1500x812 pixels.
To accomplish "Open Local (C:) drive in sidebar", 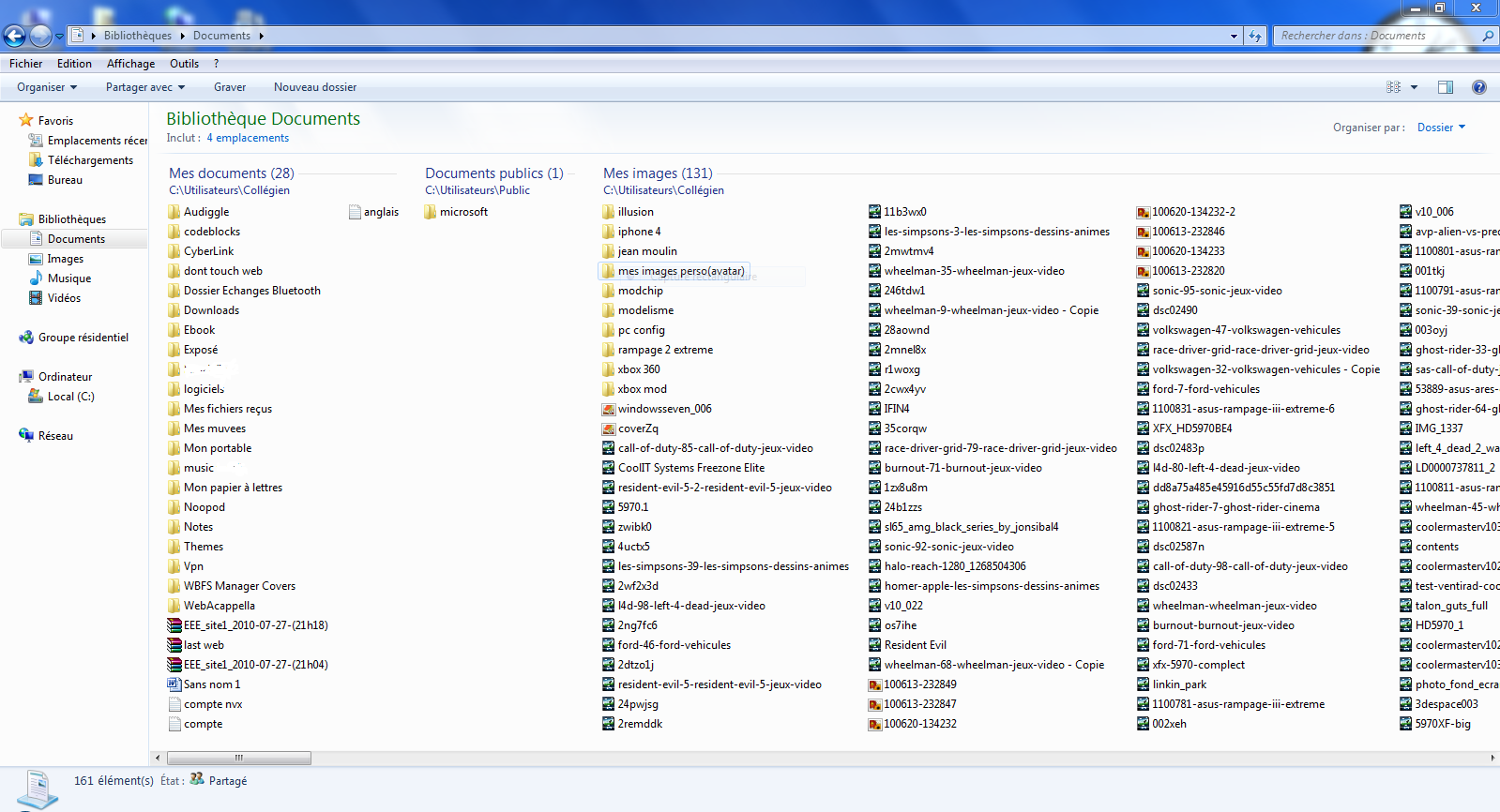I will pos(70,397).
